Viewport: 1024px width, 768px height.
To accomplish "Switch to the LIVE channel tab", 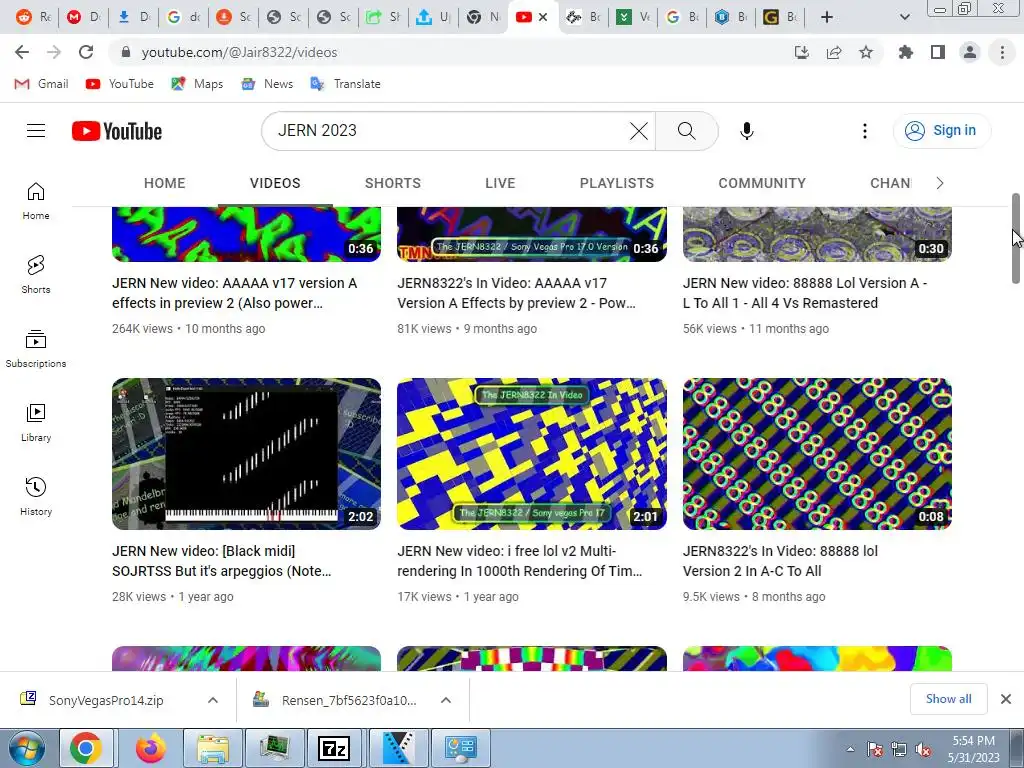I will point(500,184).
